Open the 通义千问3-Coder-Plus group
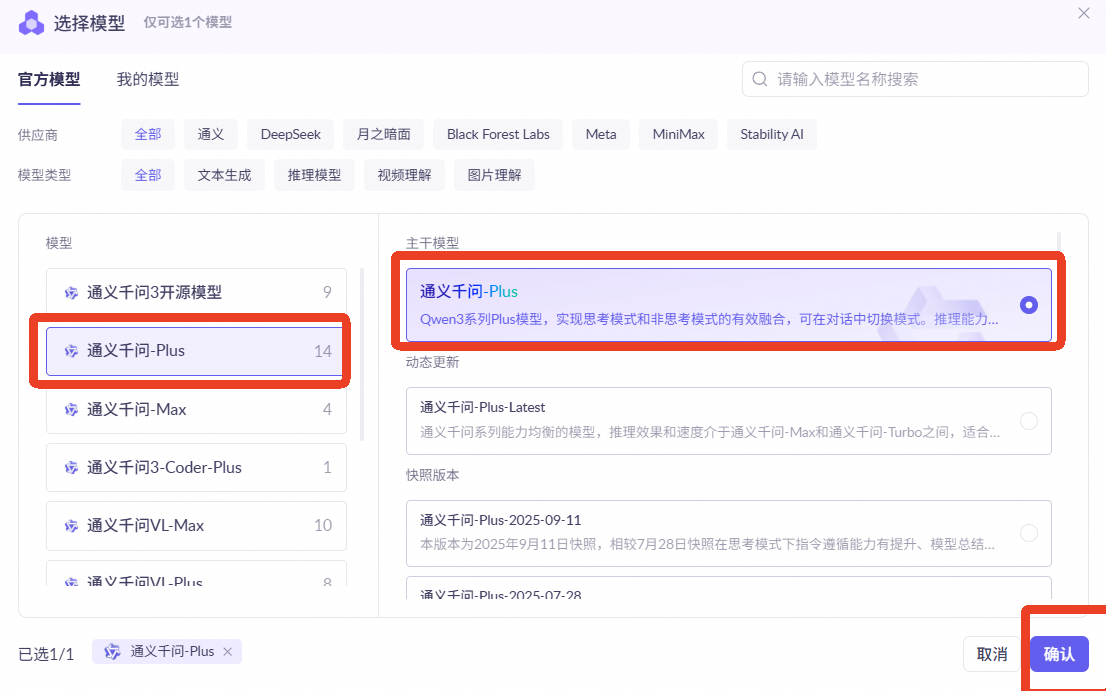Viewport: 1106px width, 691px height. click(x=196, y=467)
